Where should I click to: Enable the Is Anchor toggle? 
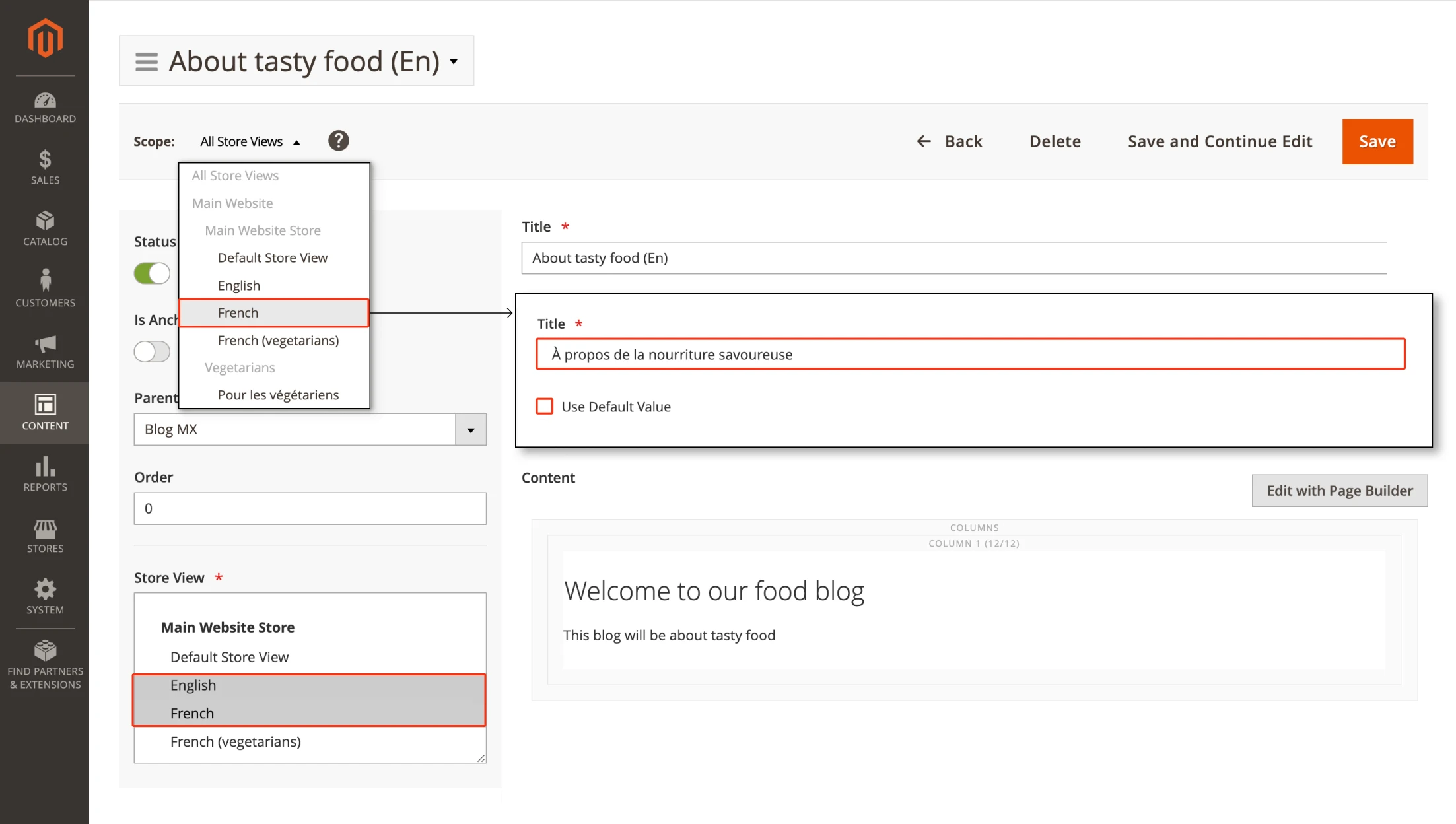click(152, 351)
